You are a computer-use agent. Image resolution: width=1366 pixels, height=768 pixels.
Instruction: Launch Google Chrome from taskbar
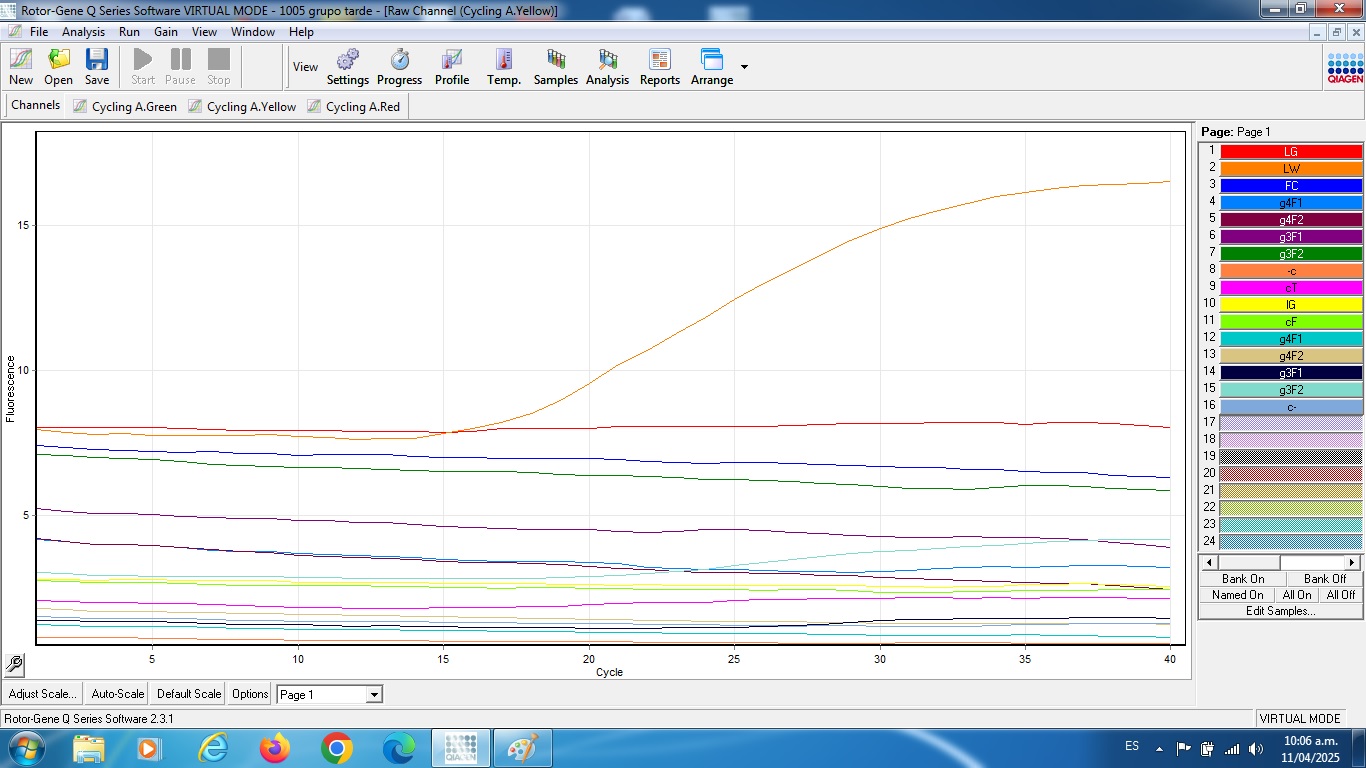(337, 748)
